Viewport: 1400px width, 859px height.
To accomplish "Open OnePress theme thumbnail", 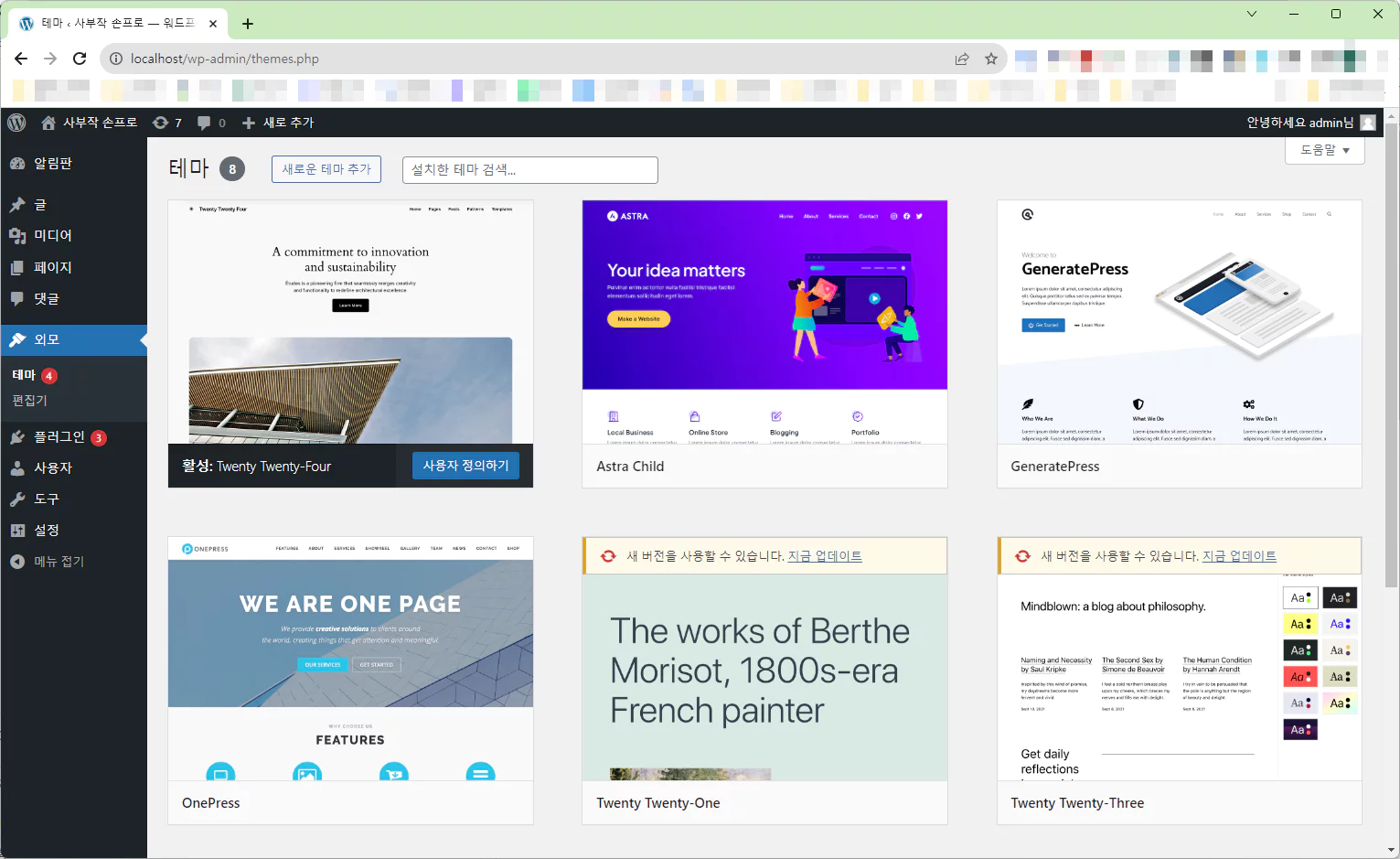I will click(350, 659).
